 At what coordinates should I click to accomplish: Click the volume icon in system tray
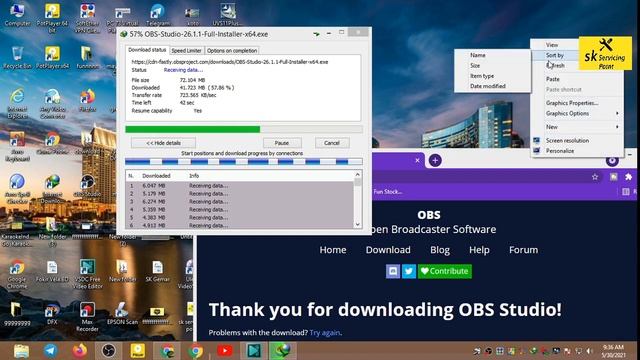click(589, 351)
